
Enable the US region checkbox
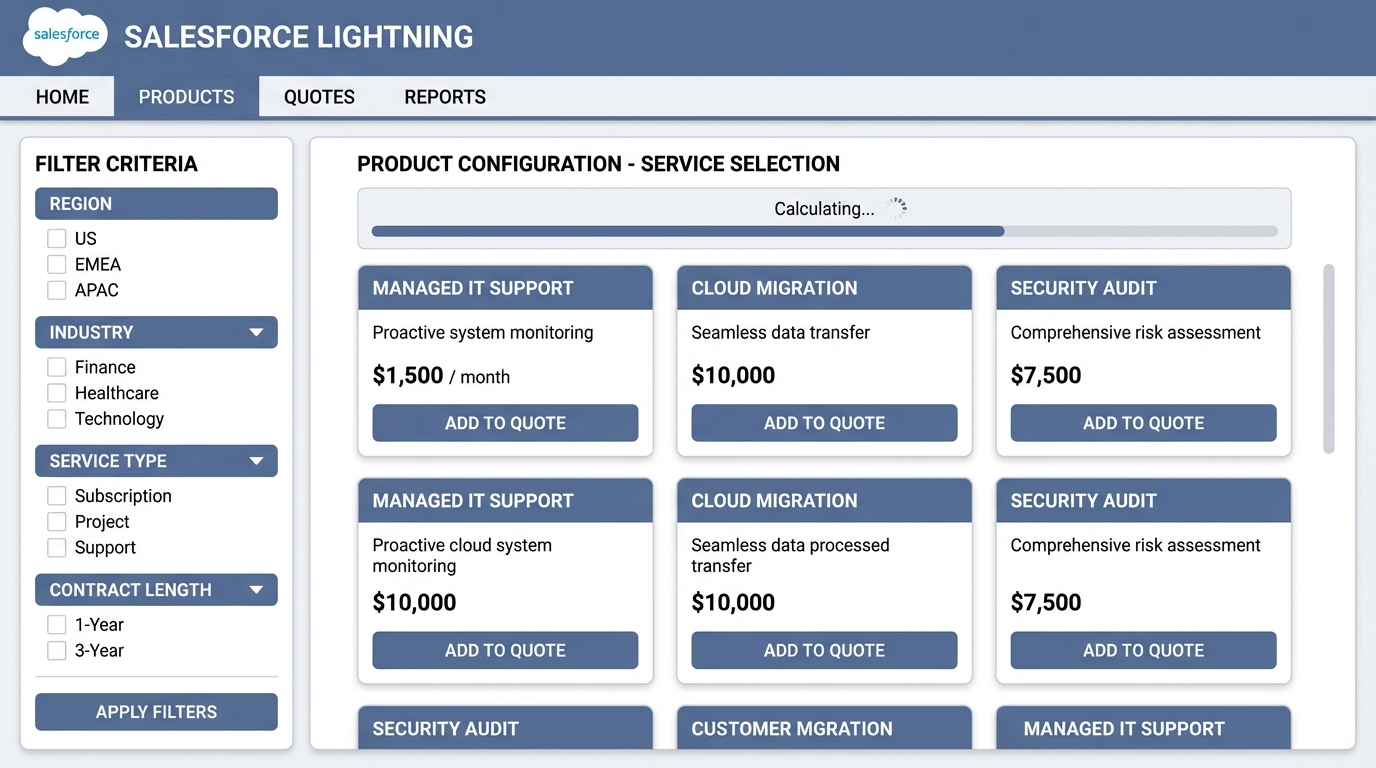click(x=56, y=238)
